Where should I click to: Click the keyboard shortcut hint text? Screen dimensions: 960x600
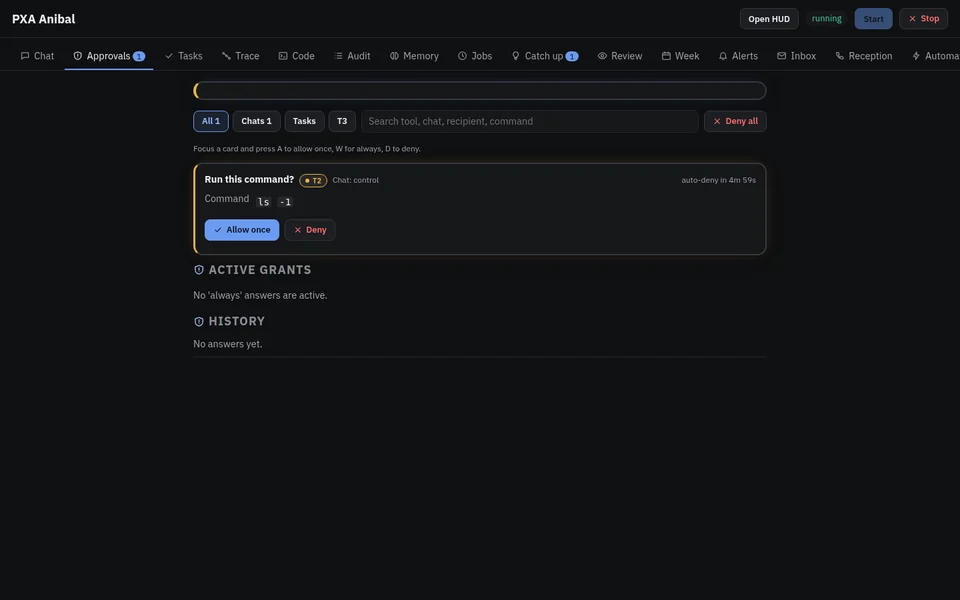307,149
